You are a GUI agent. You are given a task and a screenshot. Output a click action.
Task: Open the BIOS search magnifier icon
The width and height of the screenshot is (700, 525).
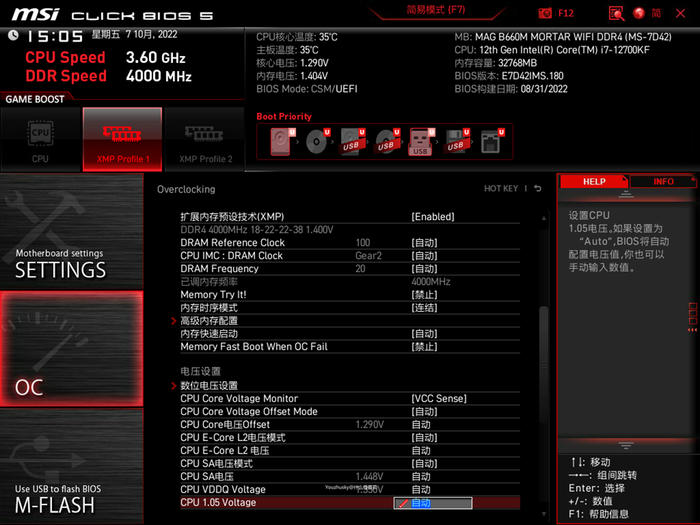coord(616,13)
